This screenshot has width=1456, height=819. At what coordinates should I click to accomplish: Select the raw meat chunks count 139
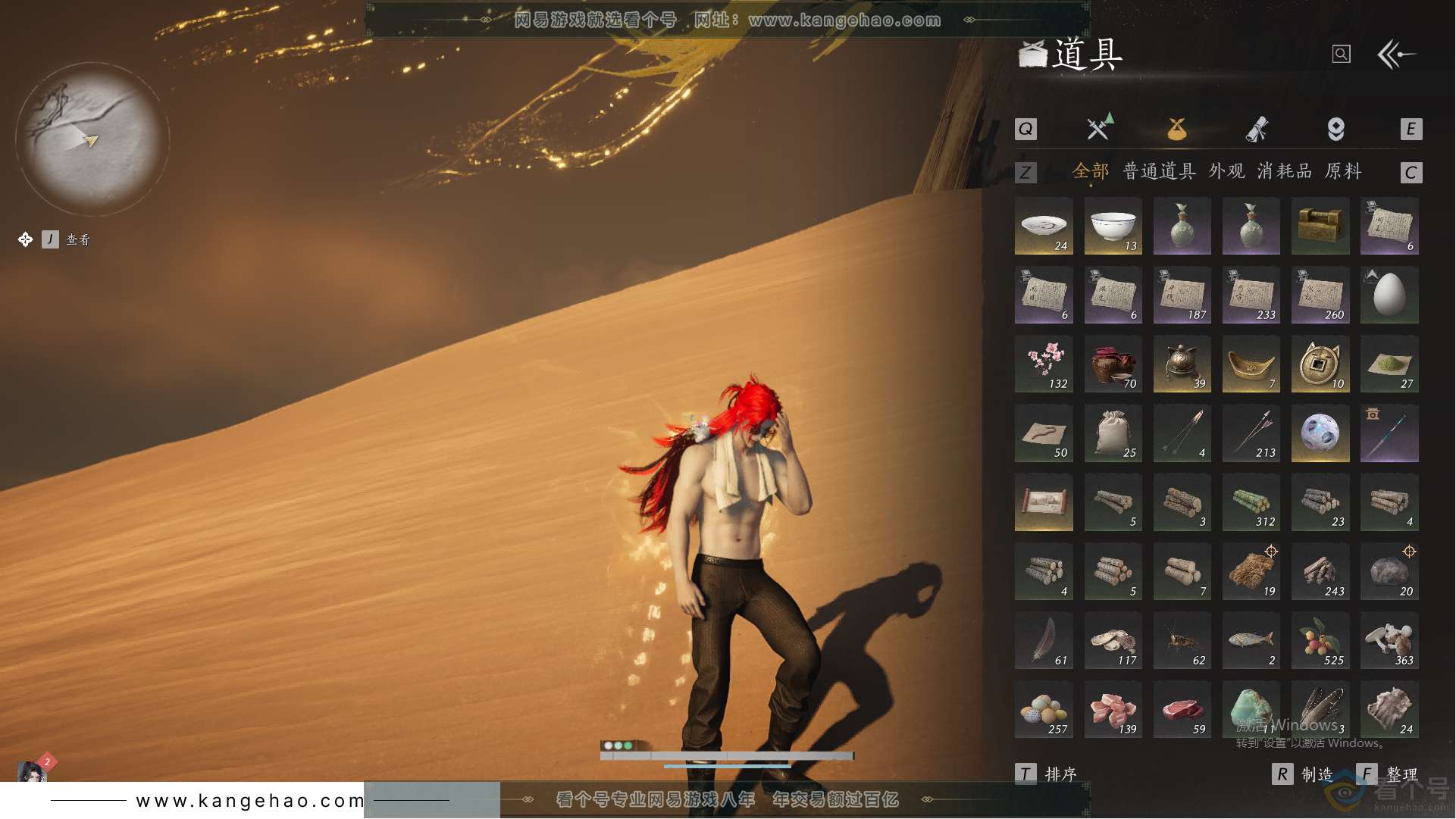(1113, 709)
